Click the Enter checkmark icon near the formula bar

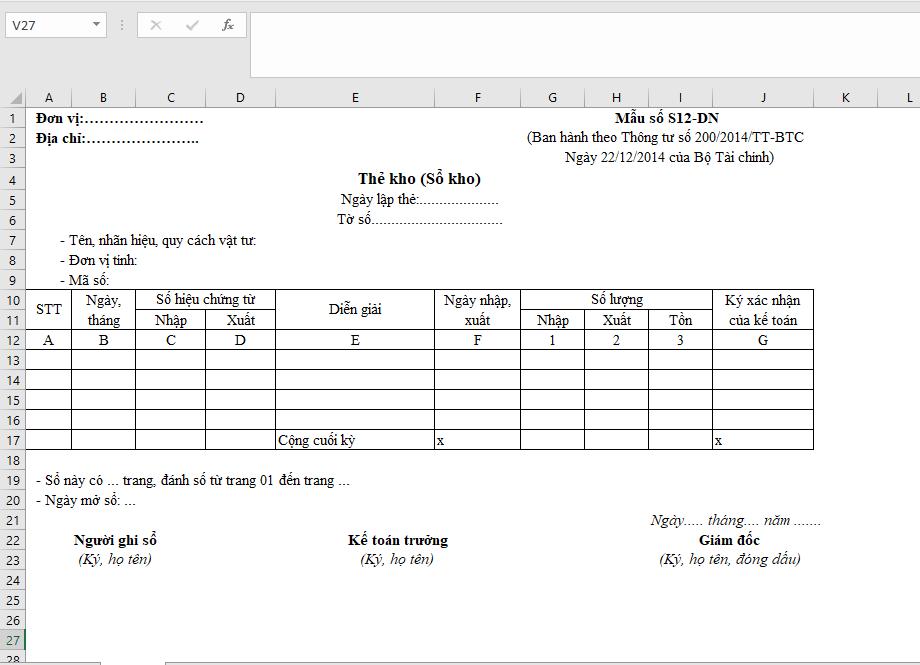190,25
